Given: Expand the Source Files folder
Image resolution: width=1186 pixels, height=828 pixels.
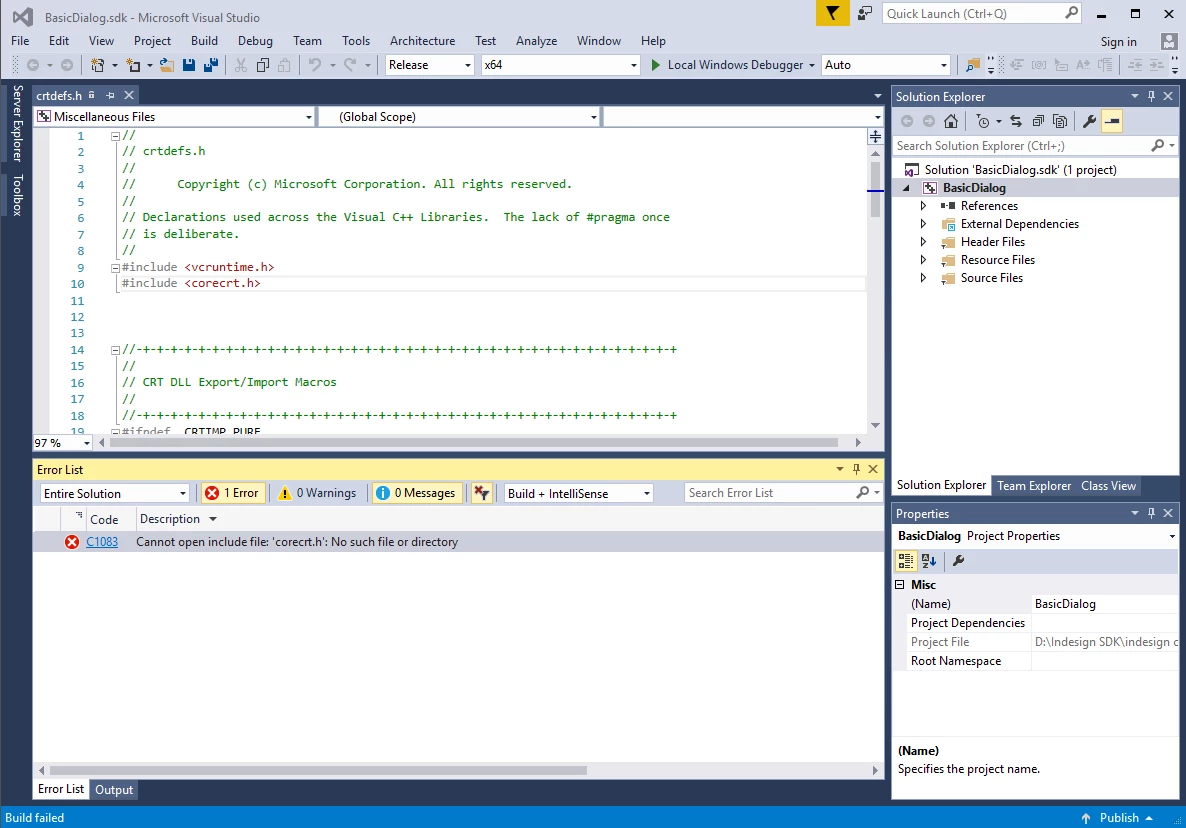Looking at the screenshot, I should point(923,278).
